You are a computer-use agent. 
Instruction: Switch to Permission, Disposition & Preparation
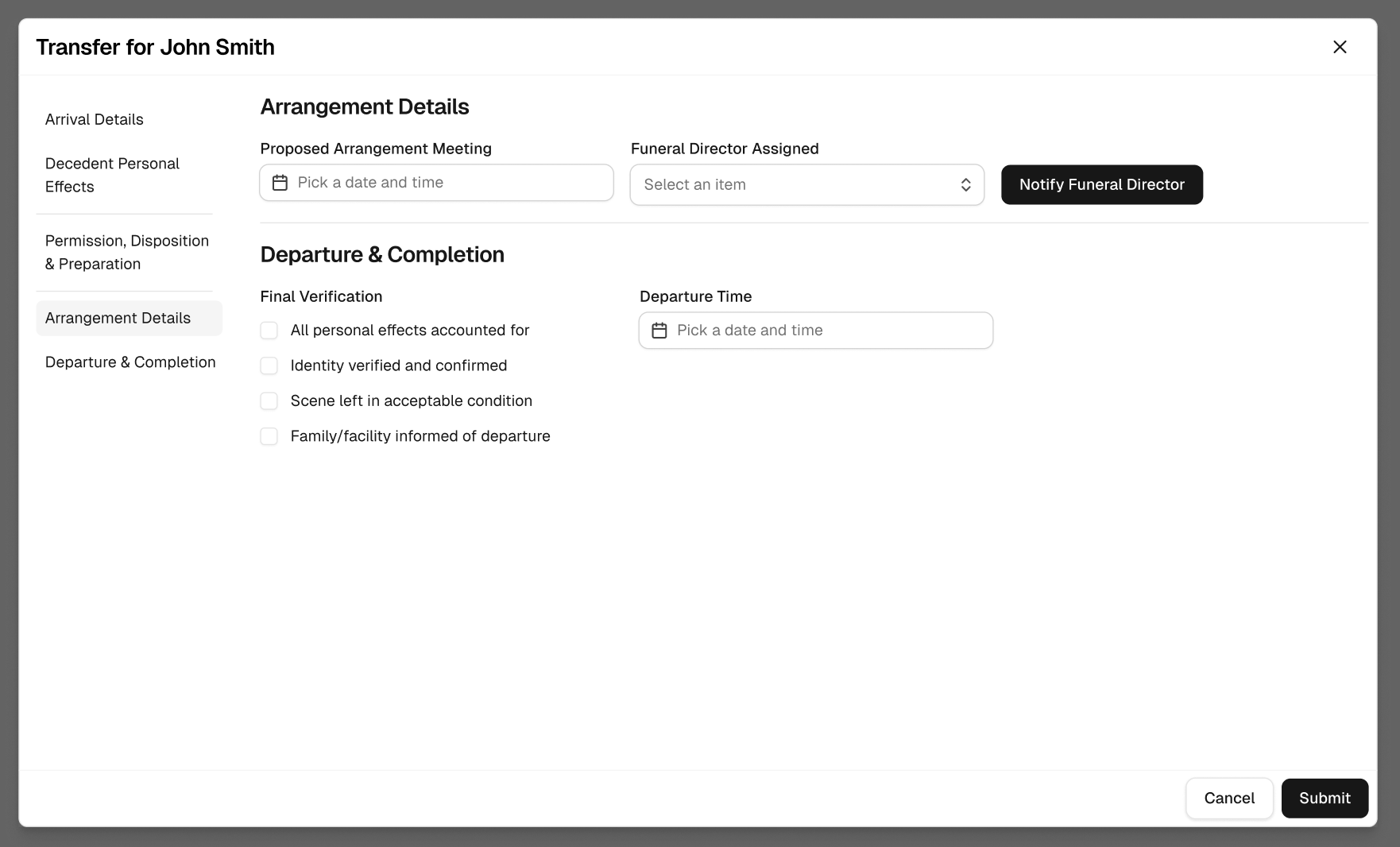click(126, 252)
